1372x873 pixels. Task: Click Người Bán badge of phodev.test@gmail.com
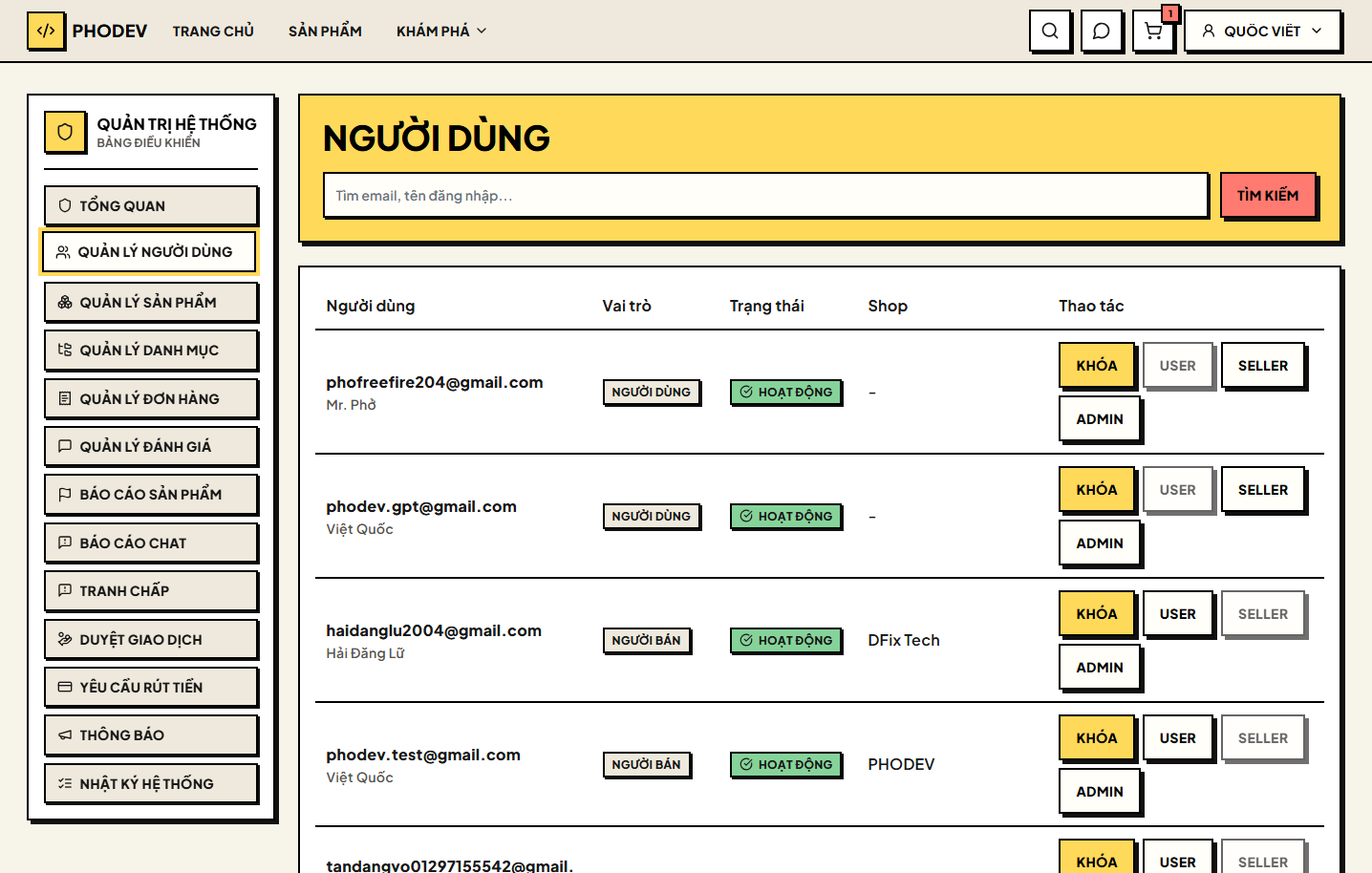647,764
